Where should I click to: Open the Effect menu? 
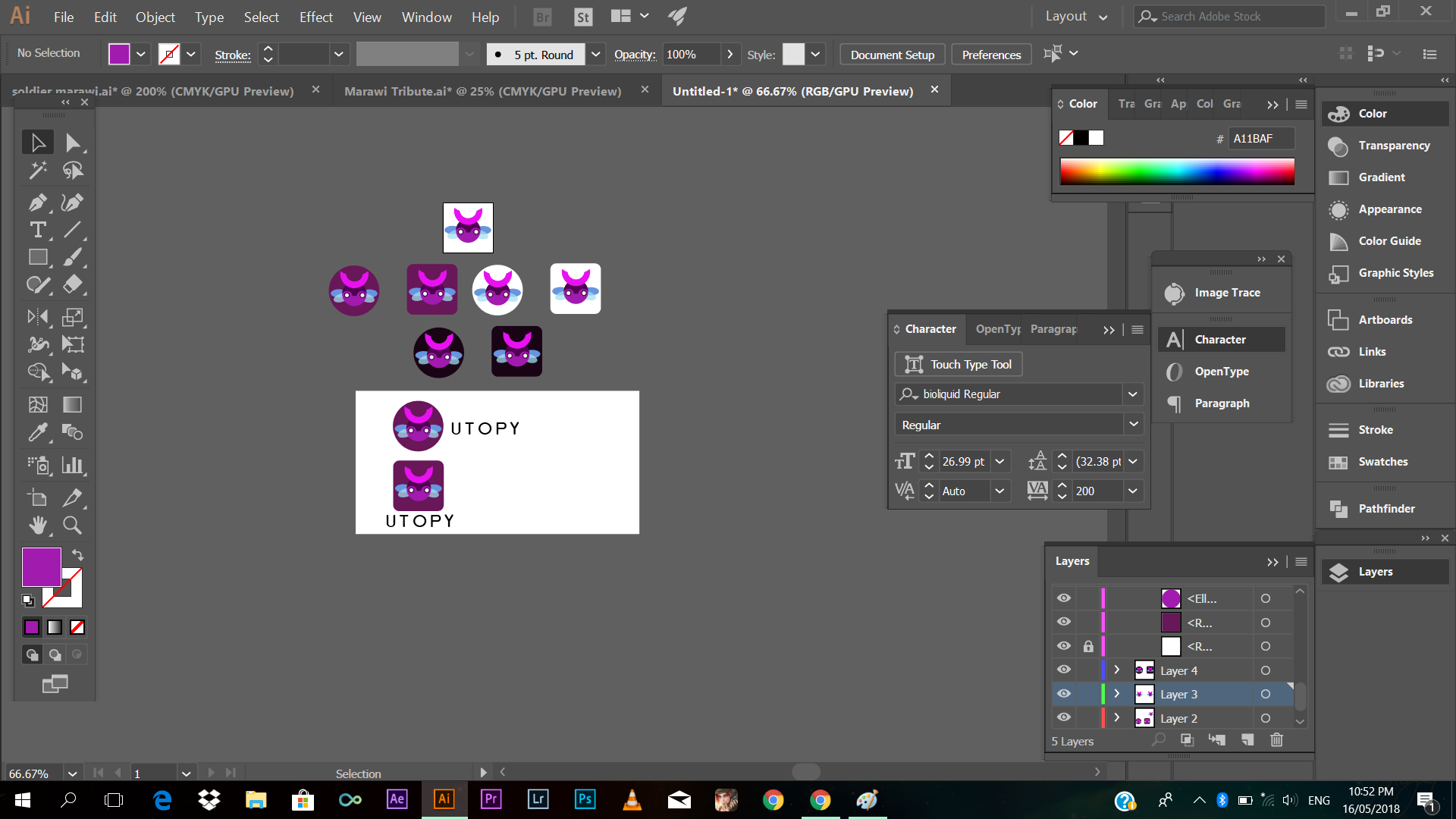coord(315,17)
